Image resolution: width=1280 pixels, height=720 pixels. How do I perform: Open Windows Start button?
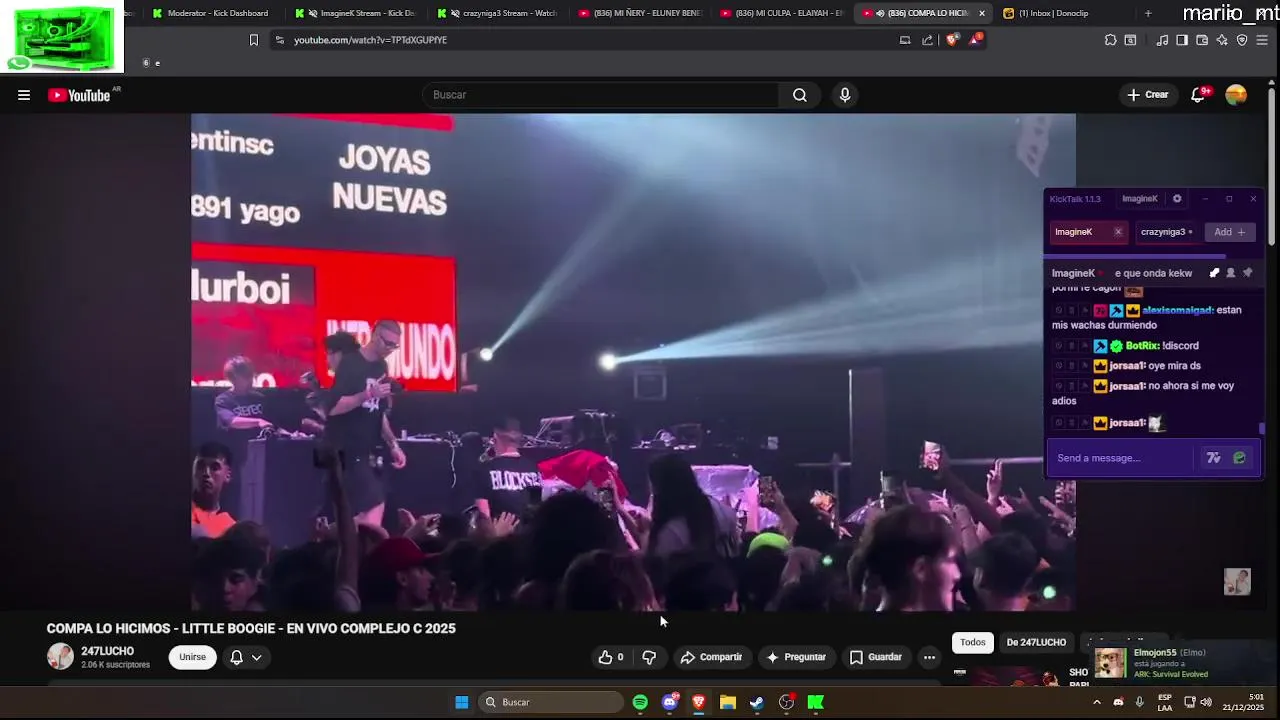pyautogui.click(x=461, y=702)
